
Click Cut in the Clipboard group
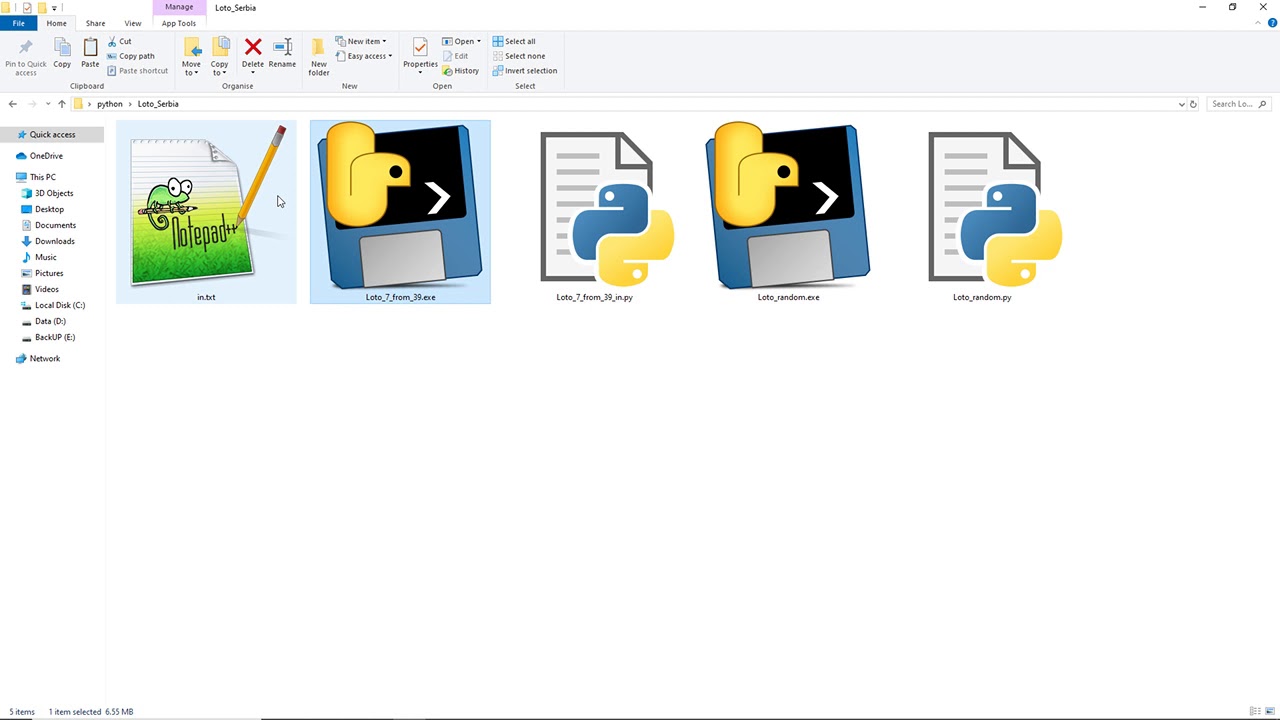[118, 41]
